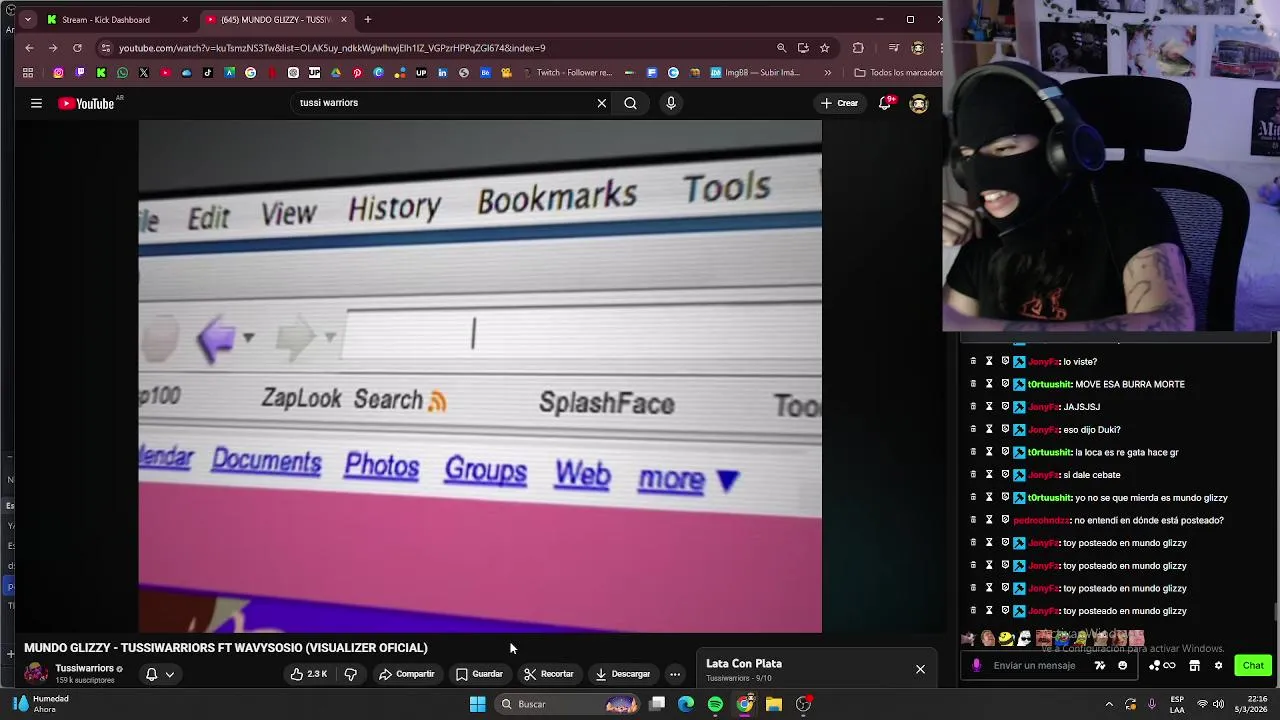1280x720 pixels.
Task: Open the TikTok bookmark
Action: pyautogui.click(x=208, y=73)
